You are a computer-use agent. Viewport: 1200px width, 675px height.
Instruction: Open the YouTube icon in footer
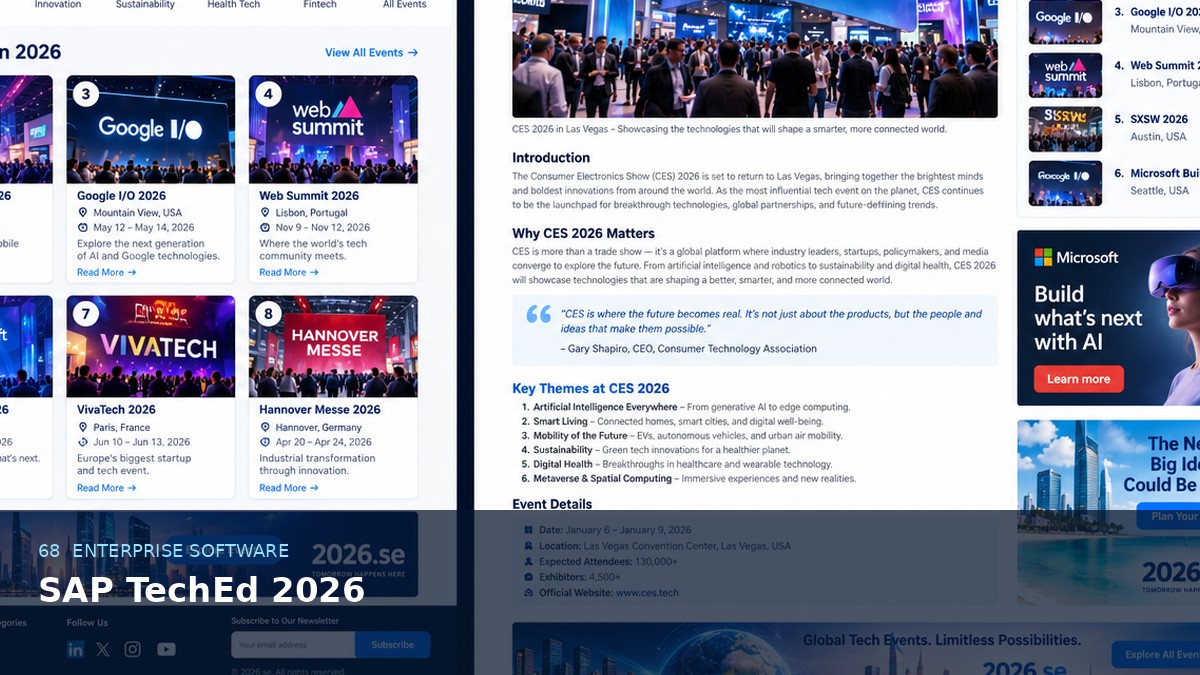pyautogui.click(x=166, y=649)
